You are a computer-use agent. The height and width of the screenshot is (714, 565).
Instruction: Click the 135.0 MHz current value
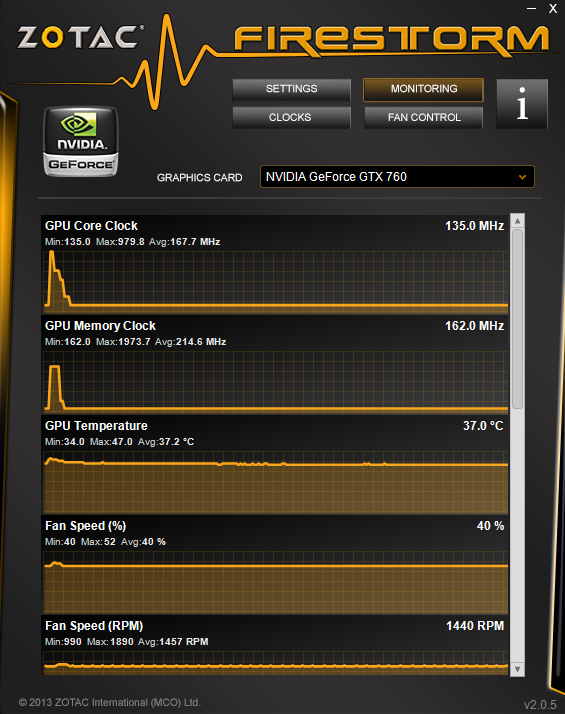click(x=474, y=226)
